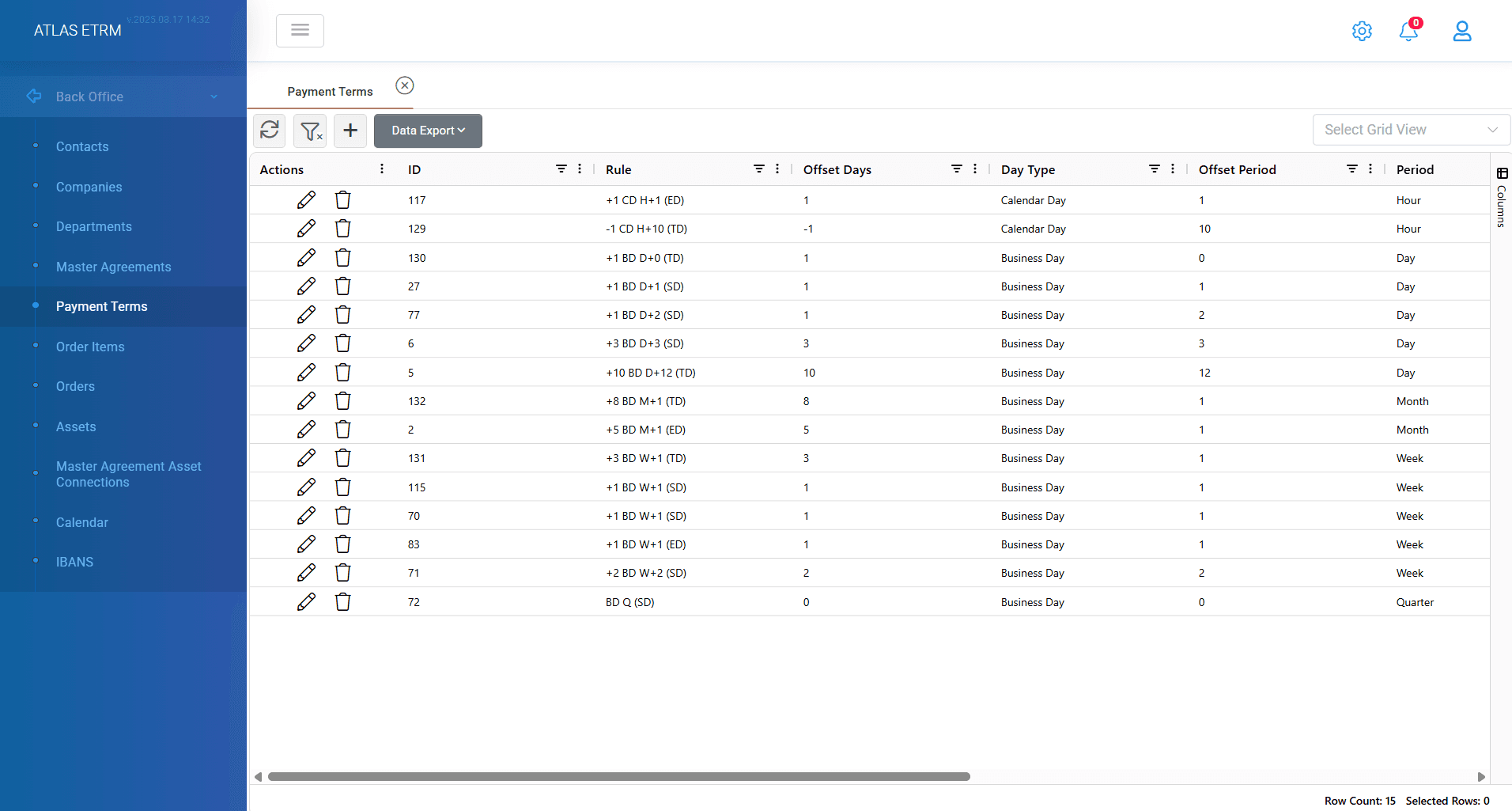Image resolution: width=1512 pixels, height=811 pixels.
Task: Edit payment term ID 77
Action: pyautogui.click(x=306, y=315)
